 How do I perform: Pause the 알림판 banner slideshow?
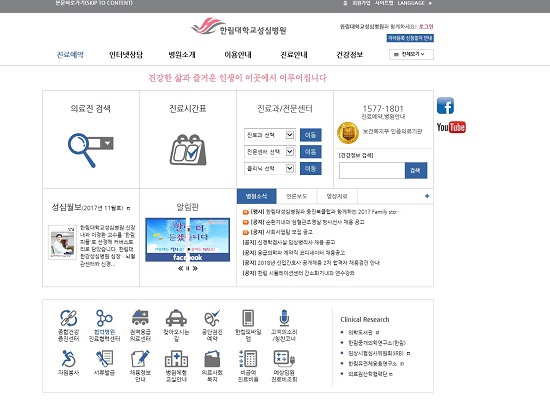click(x=188, y=268)
